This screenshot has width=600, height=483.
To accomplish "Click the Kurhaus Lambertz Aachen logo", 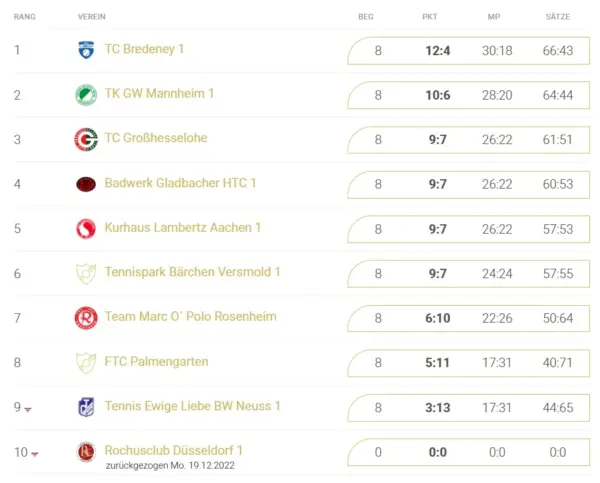I will pos(86,228).
